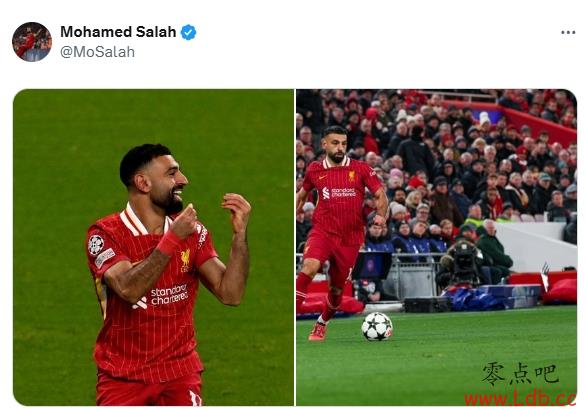Click the Mohamed Salah display name
The height and width of the screenshot is (409, 586).
(x=118, y=32)
